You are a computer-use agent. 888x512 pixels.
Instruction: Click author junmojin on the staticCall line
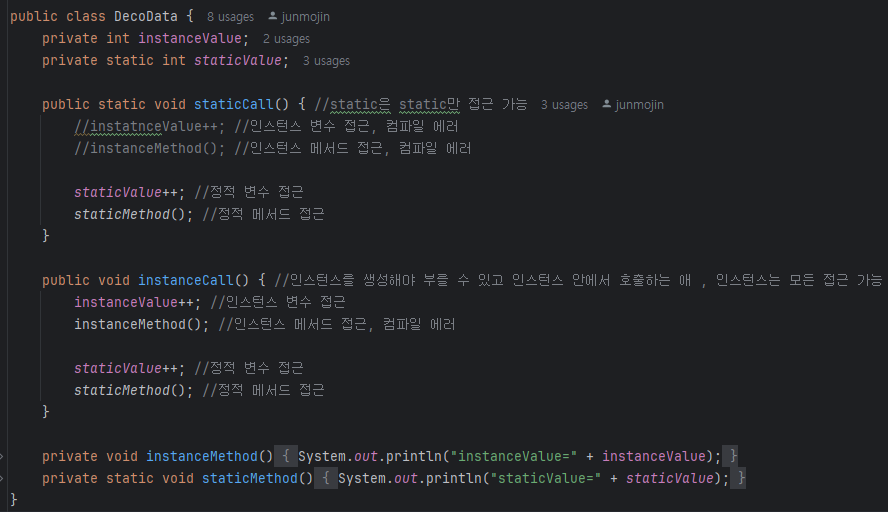tap(639, 105)
